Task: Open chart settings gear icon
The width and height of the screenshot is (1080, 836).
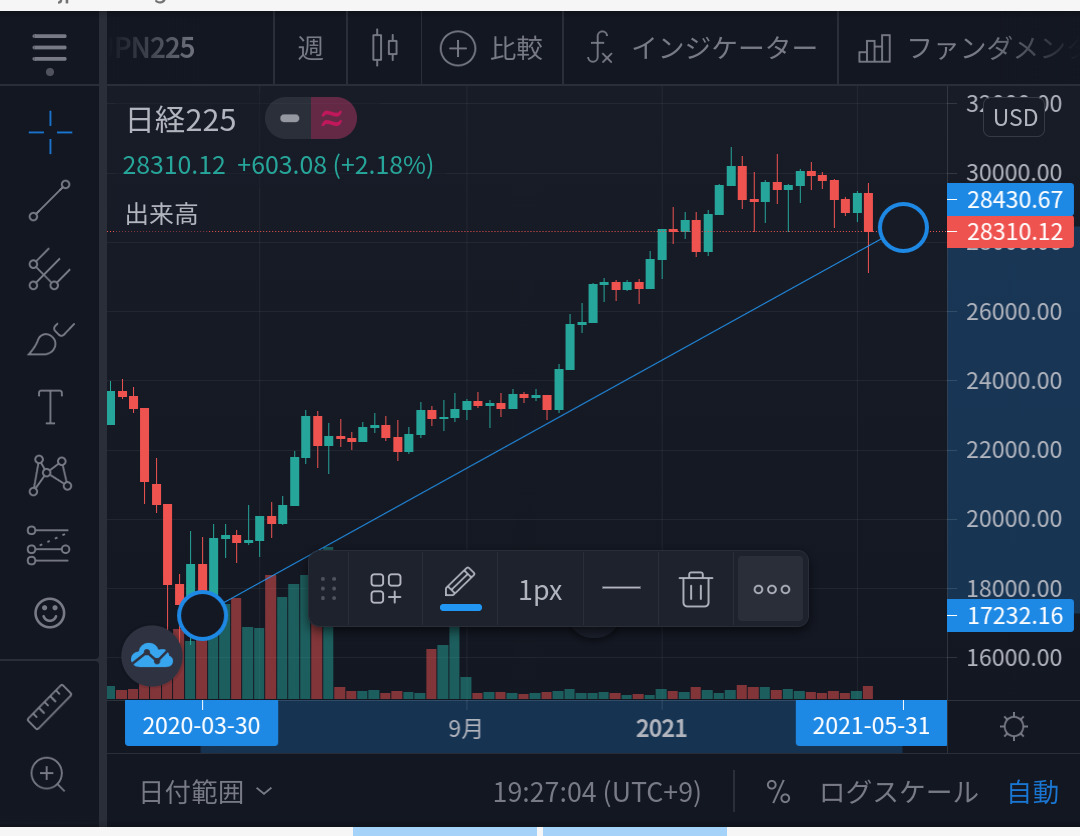Action: pyautogui.click(x=1013, y=727)
